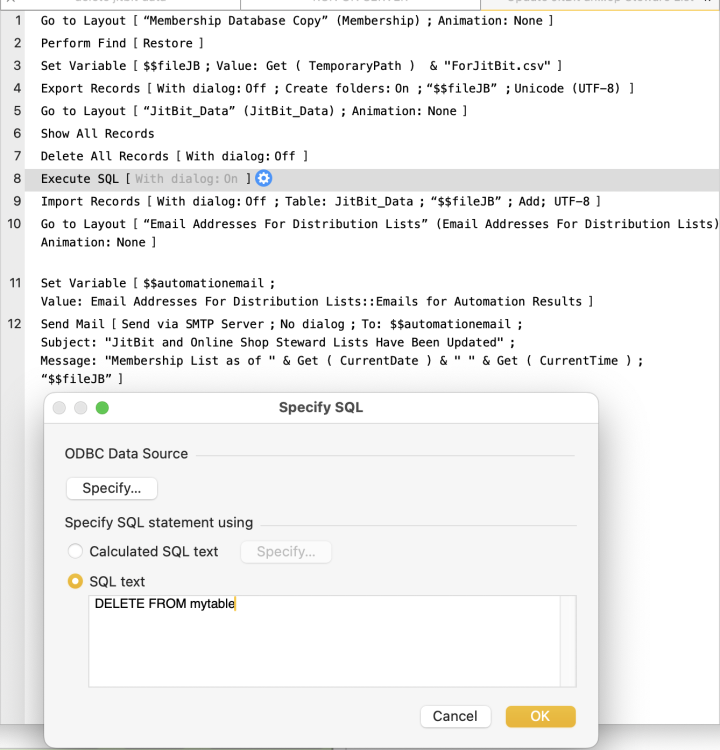
Task: Select the Set Variable $$fileJB script step
Action: (300, 66)
